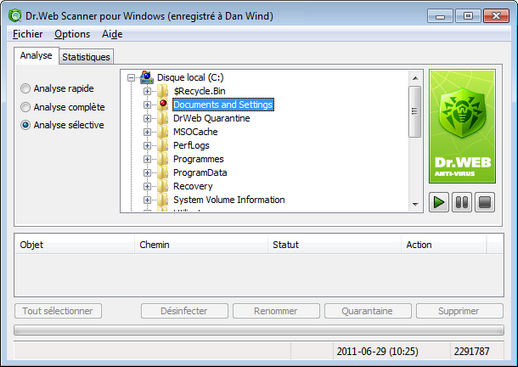Select the Recovery tree item label

coord(193,186)
